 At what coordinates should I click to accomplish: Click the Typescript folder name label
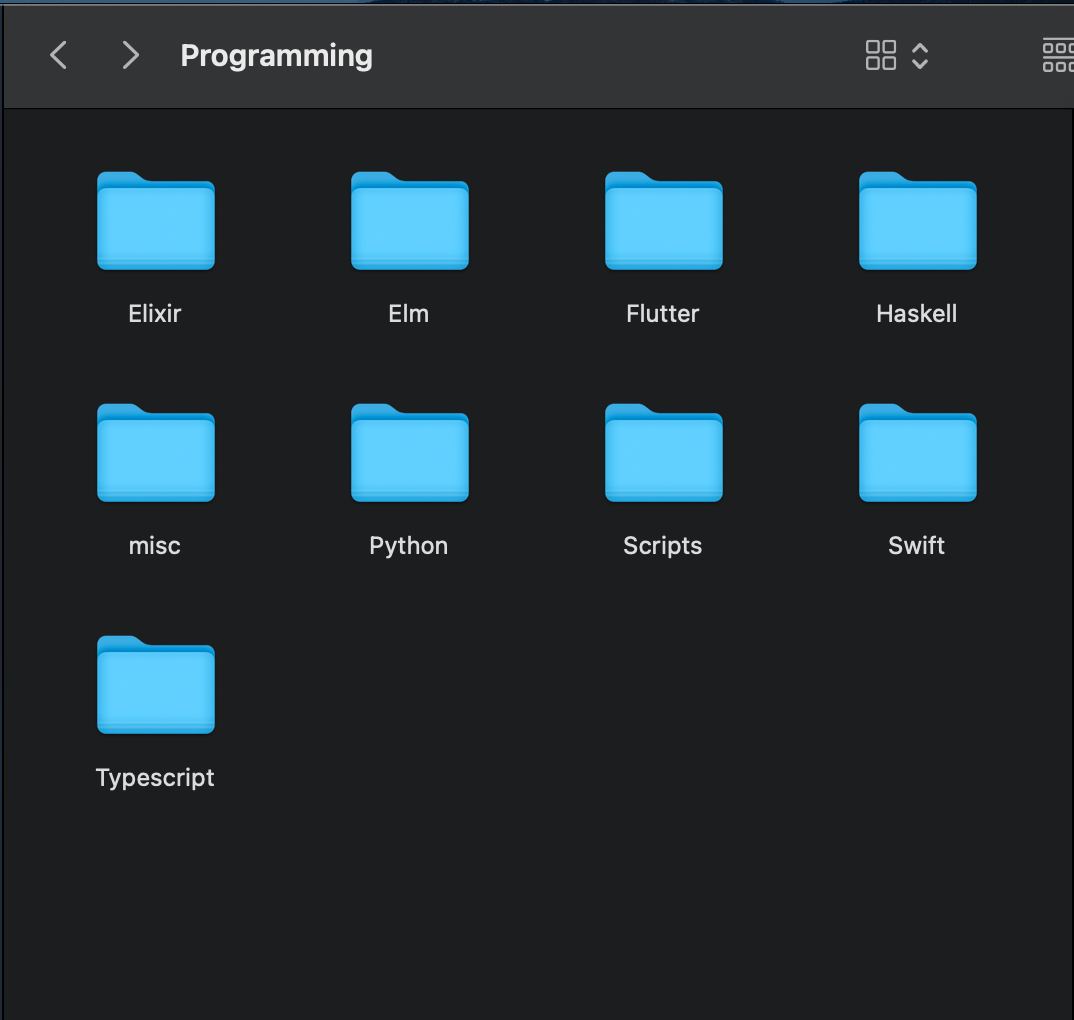[155, 778]
